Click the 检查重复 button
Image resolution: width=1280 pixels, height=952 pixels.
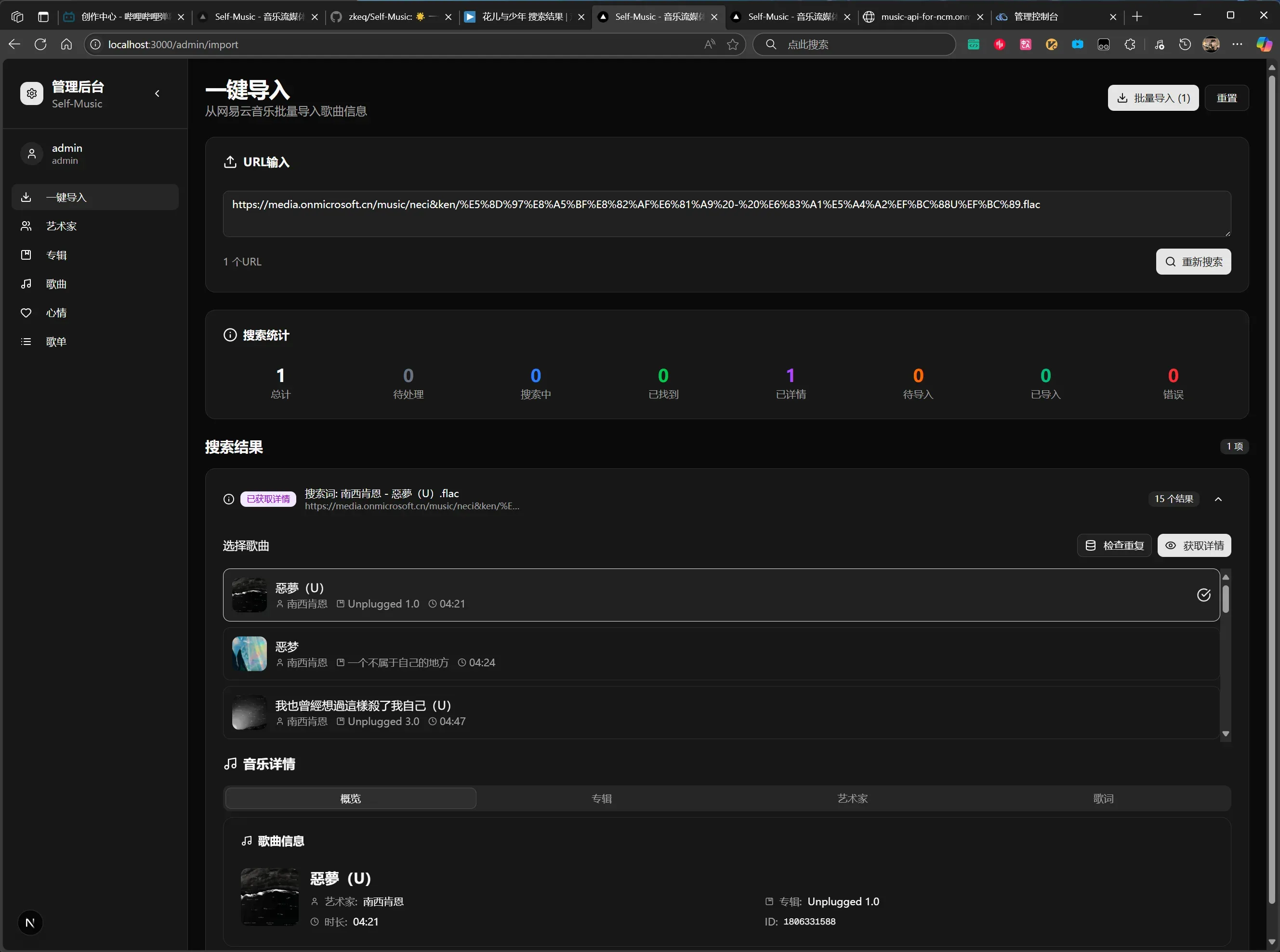click(x=1114, y=545)
